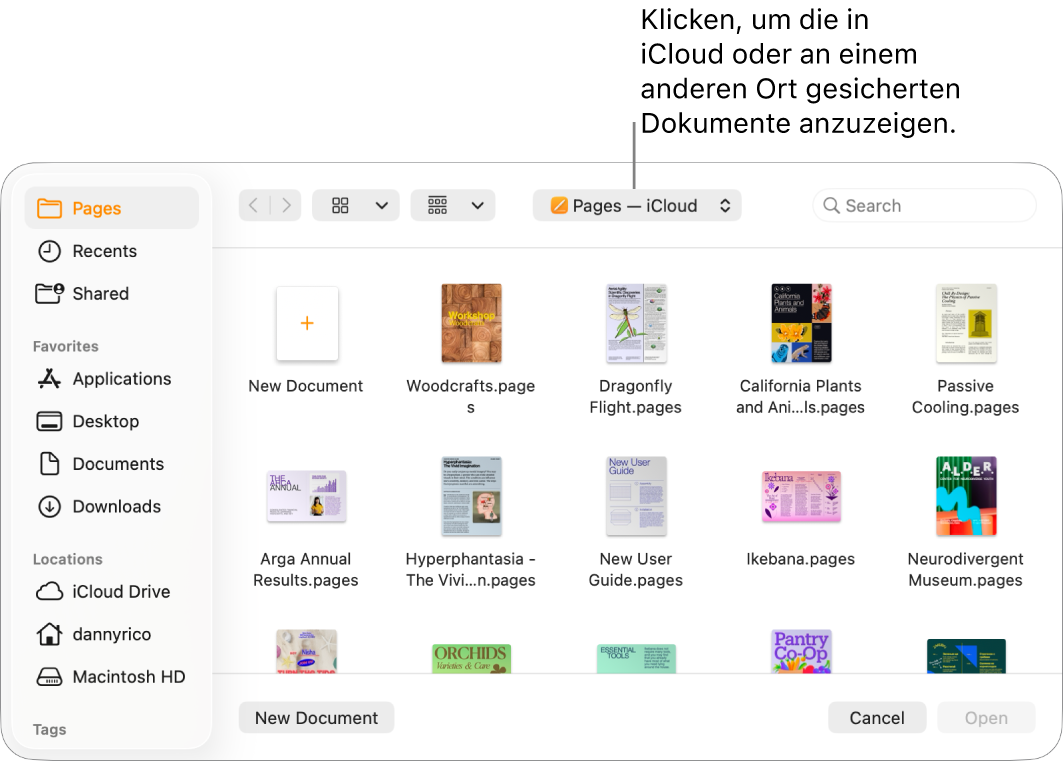The width and height of the screenshot is (1064, 761).
Task: Select the Woodcrafts.pages thumbnail
Action: 472,323
